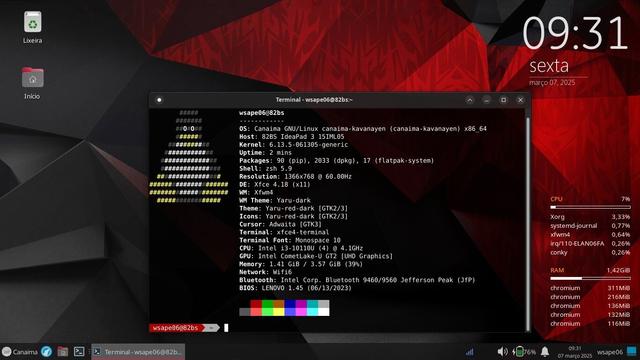The image size is (640, 360).
Task: Click the terminal prompt input cursor
Action: tap(226, 327)
